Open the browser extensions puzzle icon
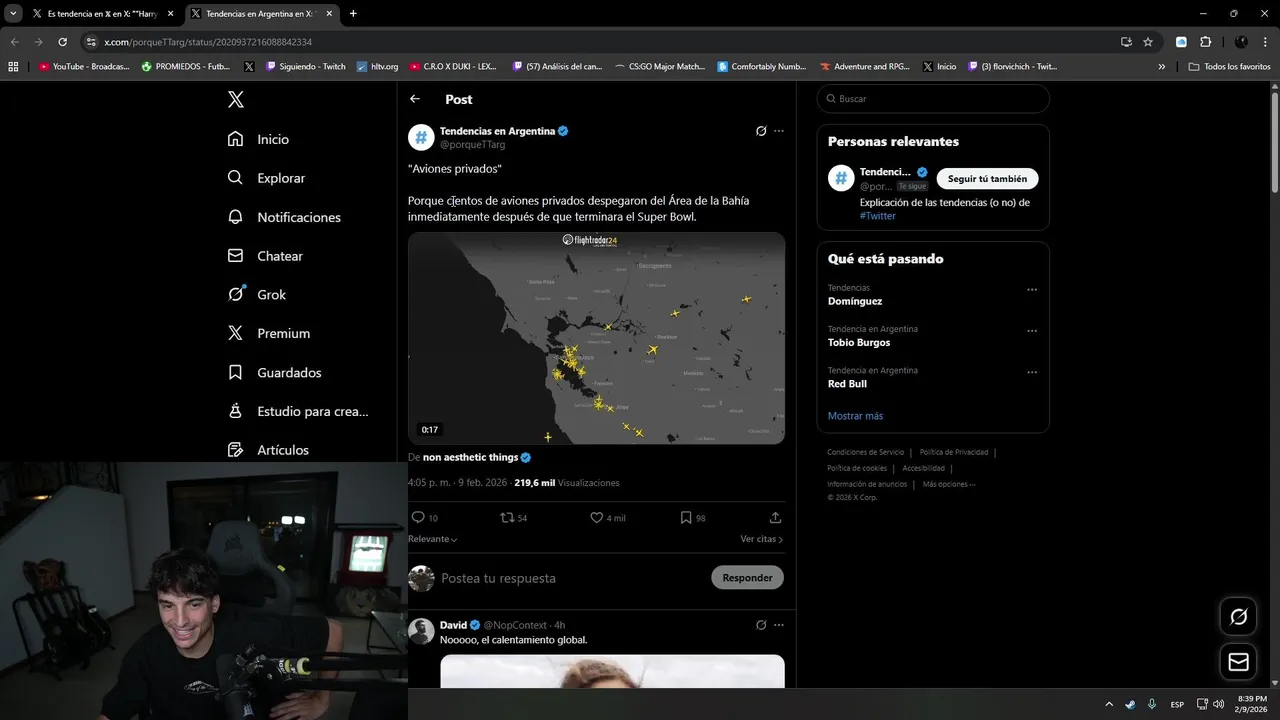Image resolution: width=1280 pixels, height=720 pixels. 1205,42
